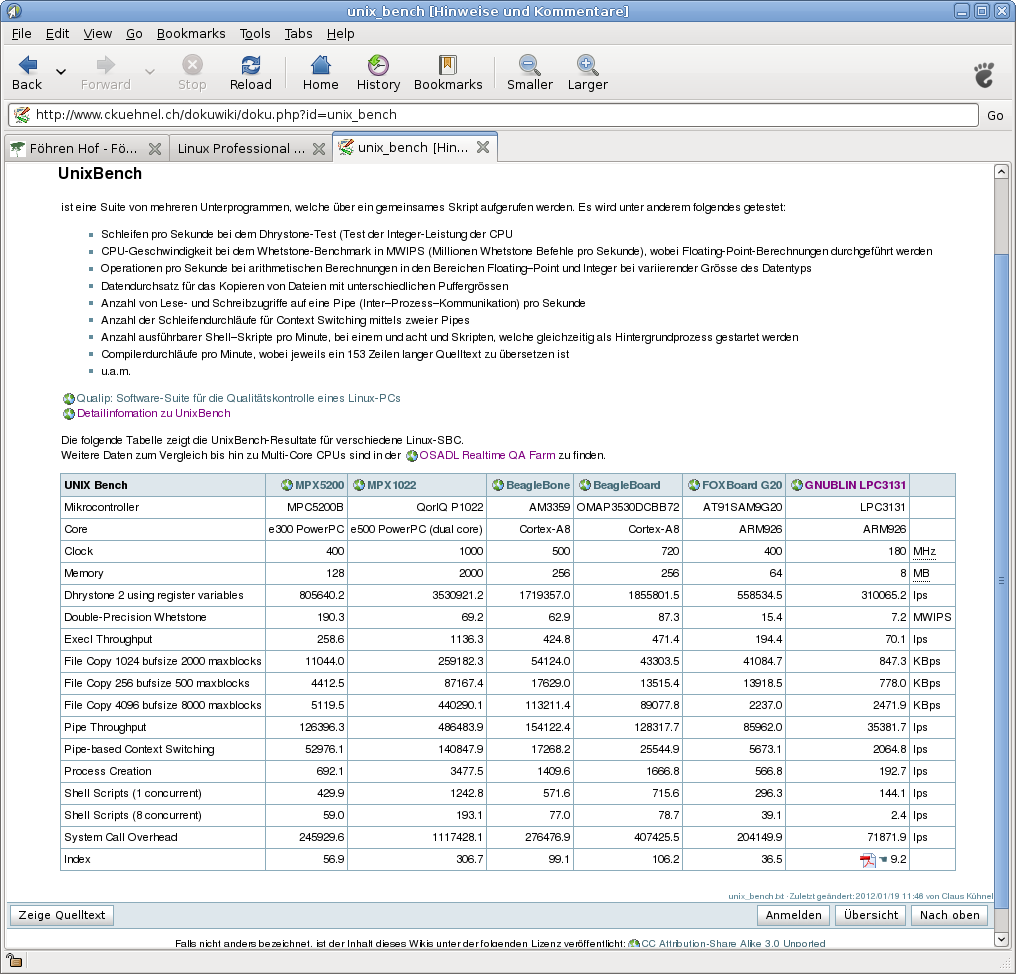
Task: Open the Bookmarks menu
Action: click(191, 34)
